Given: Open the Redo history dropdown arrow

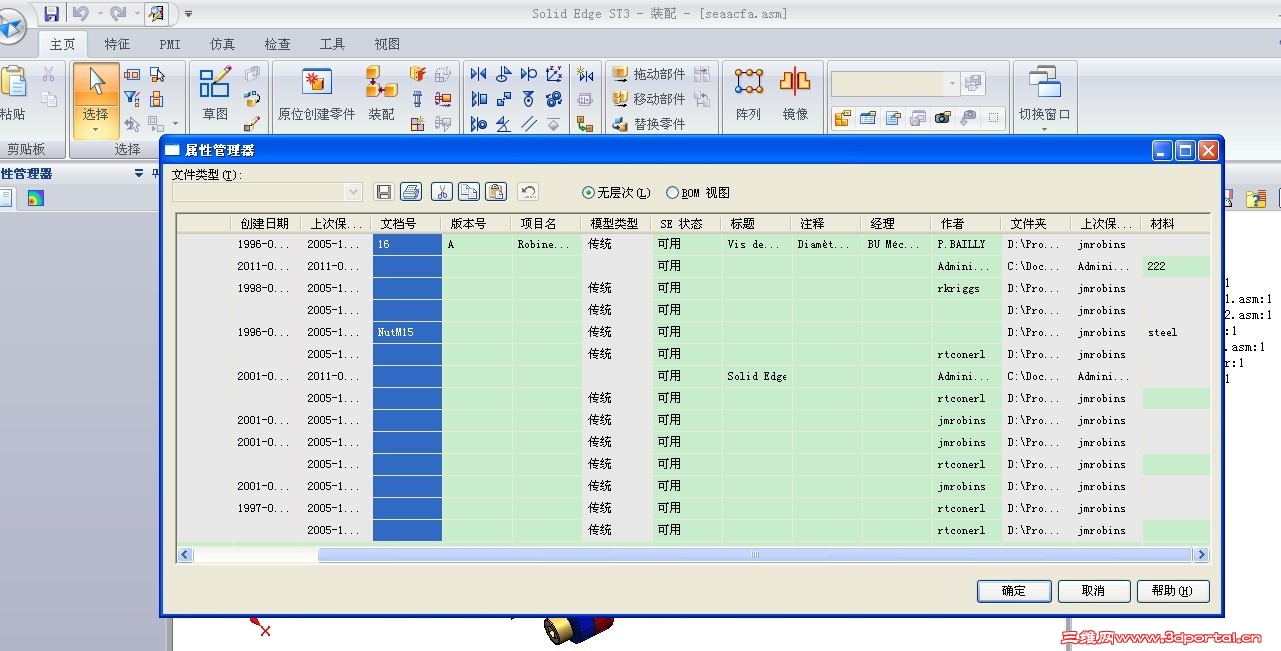Looking at the screenshot, I should click(x=136, y=14).
